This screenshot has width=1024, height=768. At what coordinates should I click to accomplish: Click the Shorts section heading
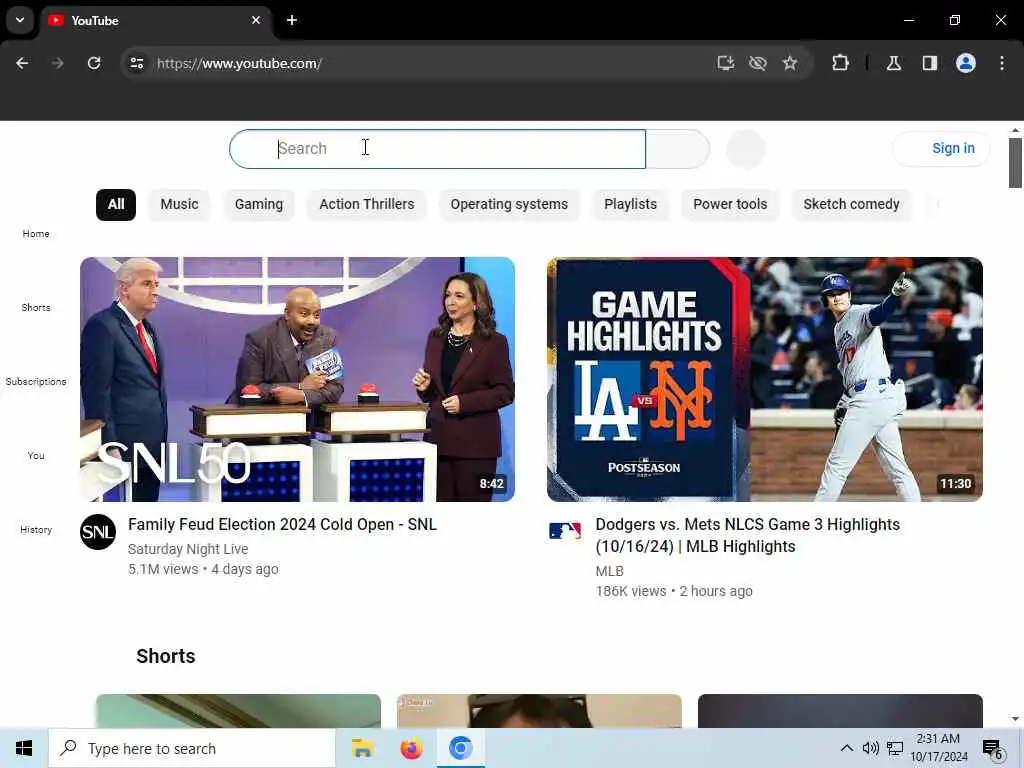[x=166, y=656]
